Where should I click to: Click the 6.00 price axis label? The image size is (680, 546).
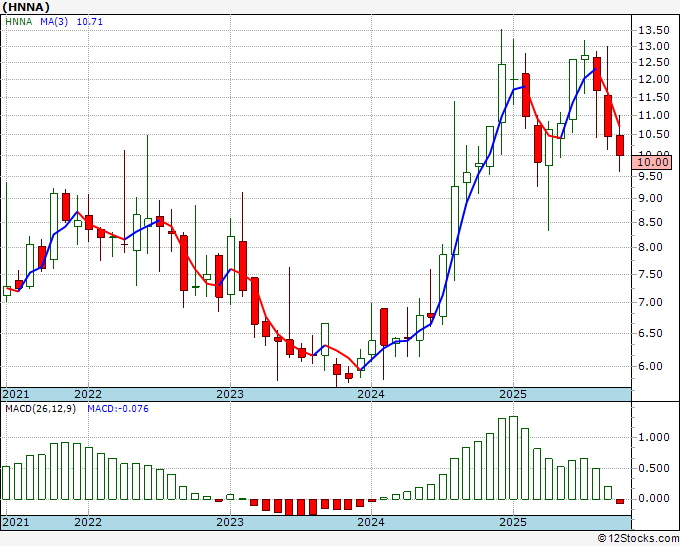point(651,366)
